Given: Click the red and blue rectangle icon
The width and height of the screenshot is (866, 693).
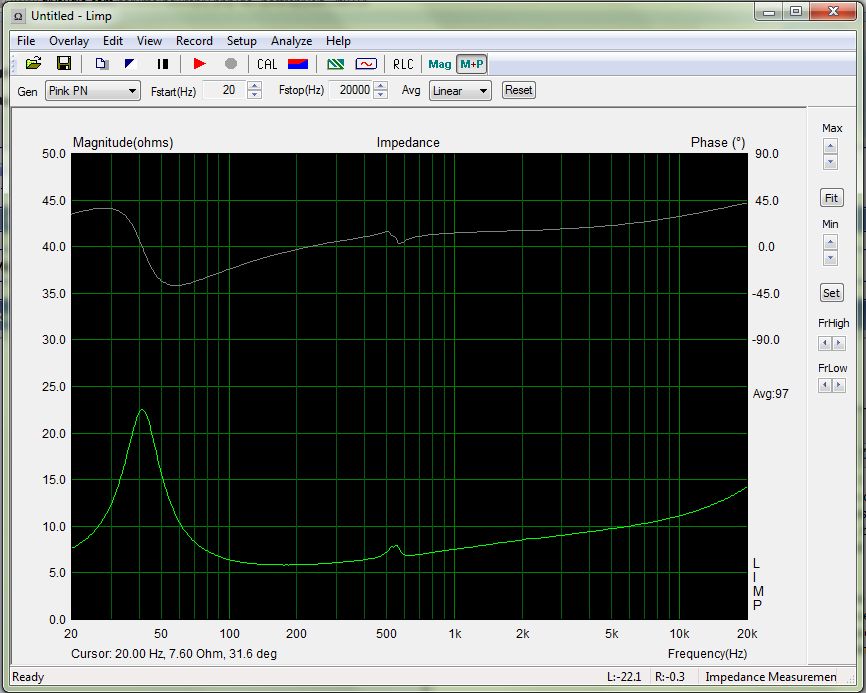Looking at the screenshot, I should [x=298, y=64].
